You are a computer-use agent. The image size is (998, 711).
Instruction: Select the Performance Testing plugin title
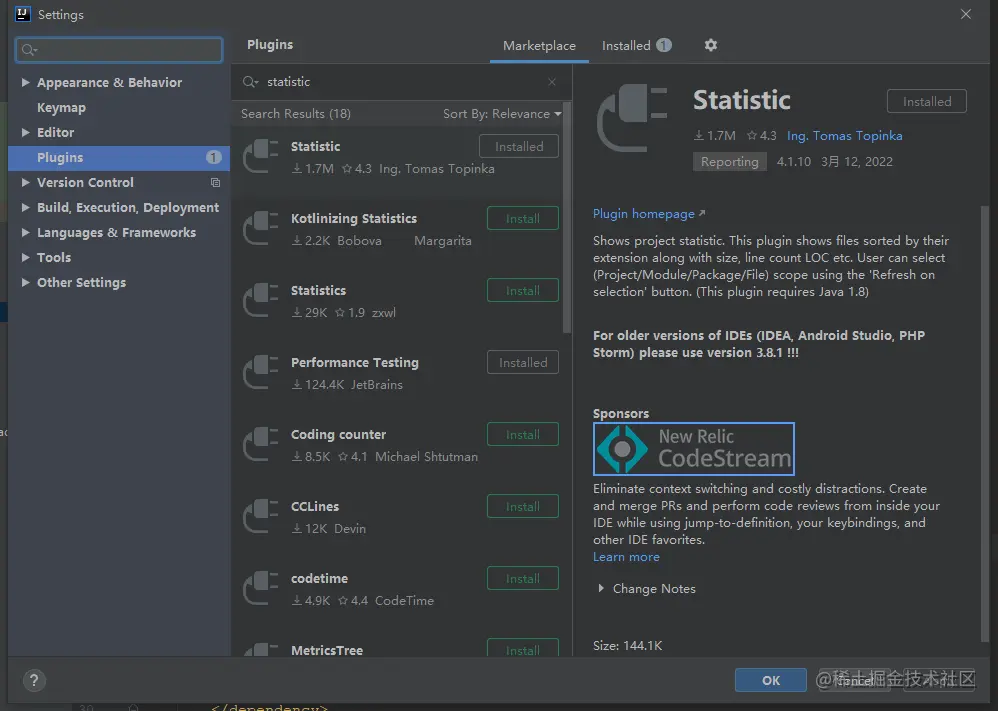355,362
